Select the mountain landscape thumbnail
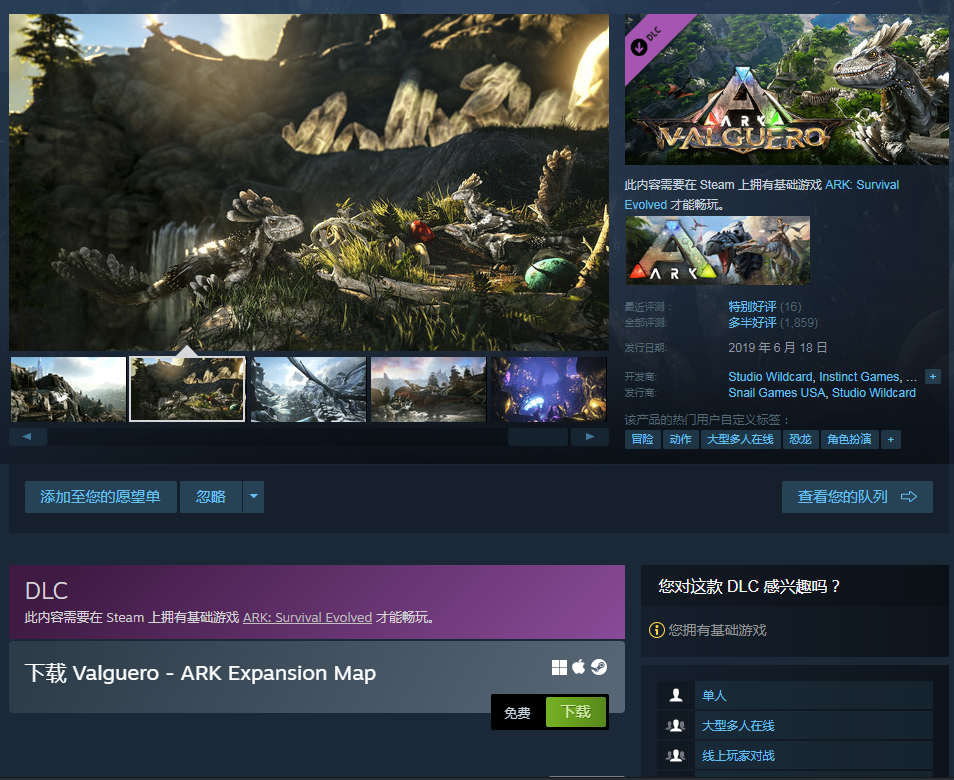 (x=68, y=389)
